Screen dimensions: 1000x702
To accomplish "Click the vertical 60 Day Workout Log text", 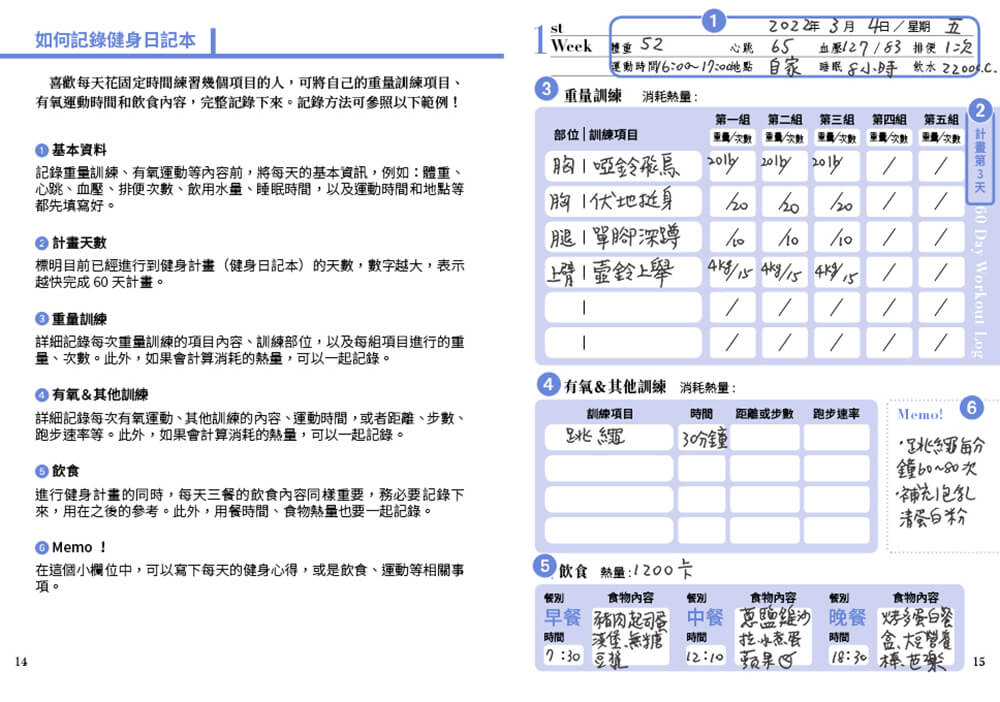I will 980,281.
